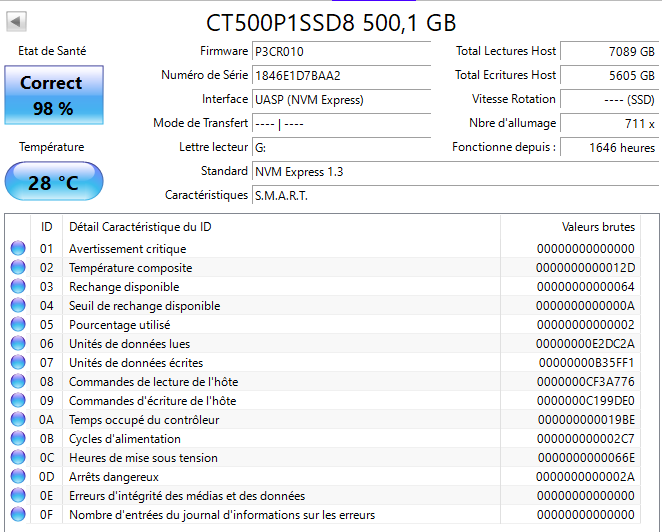The width and height of the screenshot is (662, 532).
Task: Click the Interface field UASP (NVM Express)
Action: [x=341, y=100]
